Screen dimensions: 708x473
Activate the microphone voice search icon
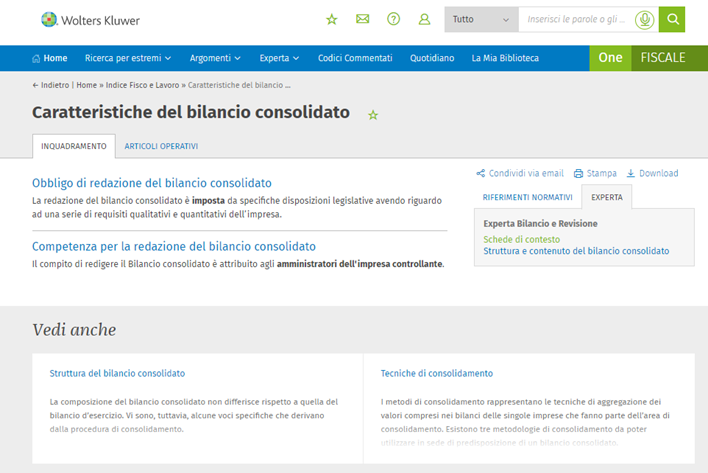tap(645, 19)
